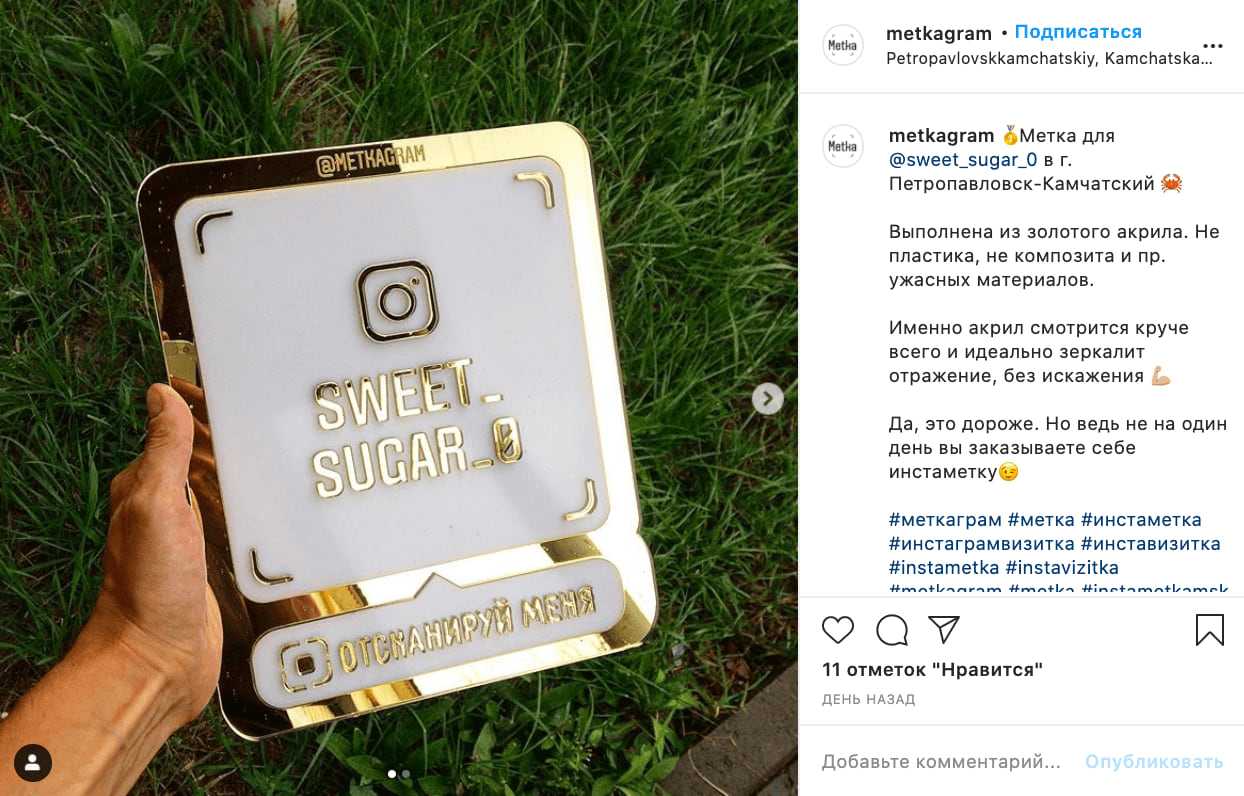1244x796 pixels.
Task: Select the second carousel dot indicator
Action: pos(406,773)
